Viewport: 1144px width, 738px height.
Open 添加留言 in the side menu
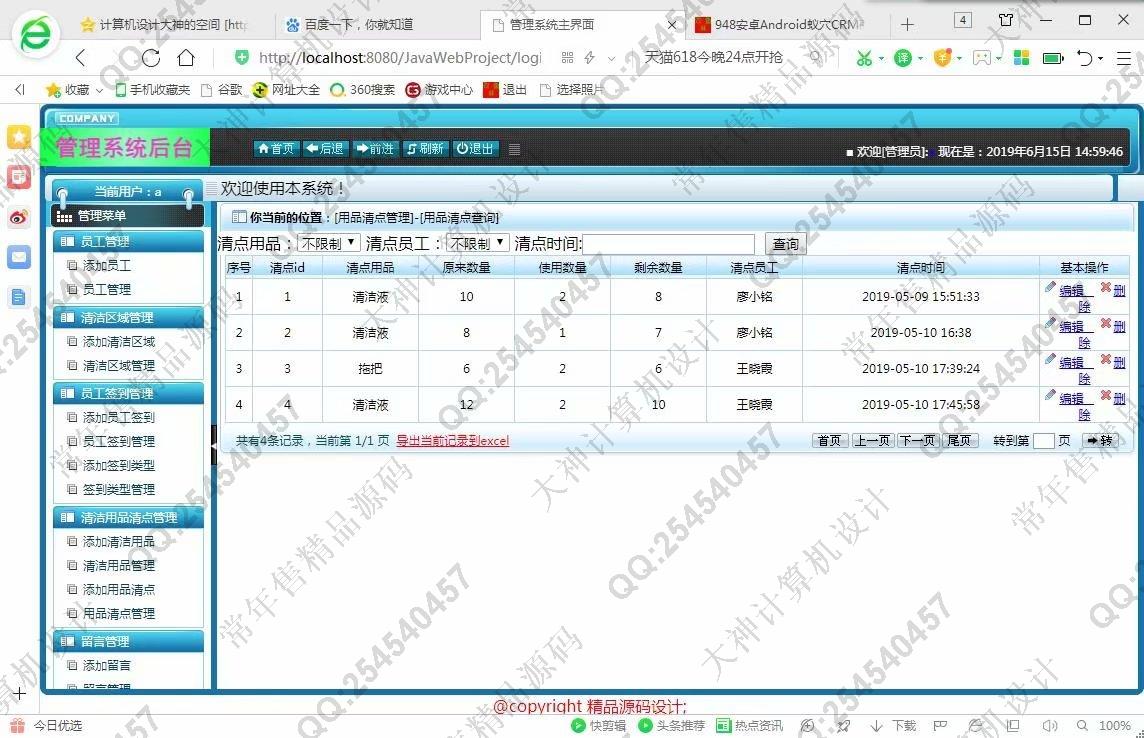point(107,665)
